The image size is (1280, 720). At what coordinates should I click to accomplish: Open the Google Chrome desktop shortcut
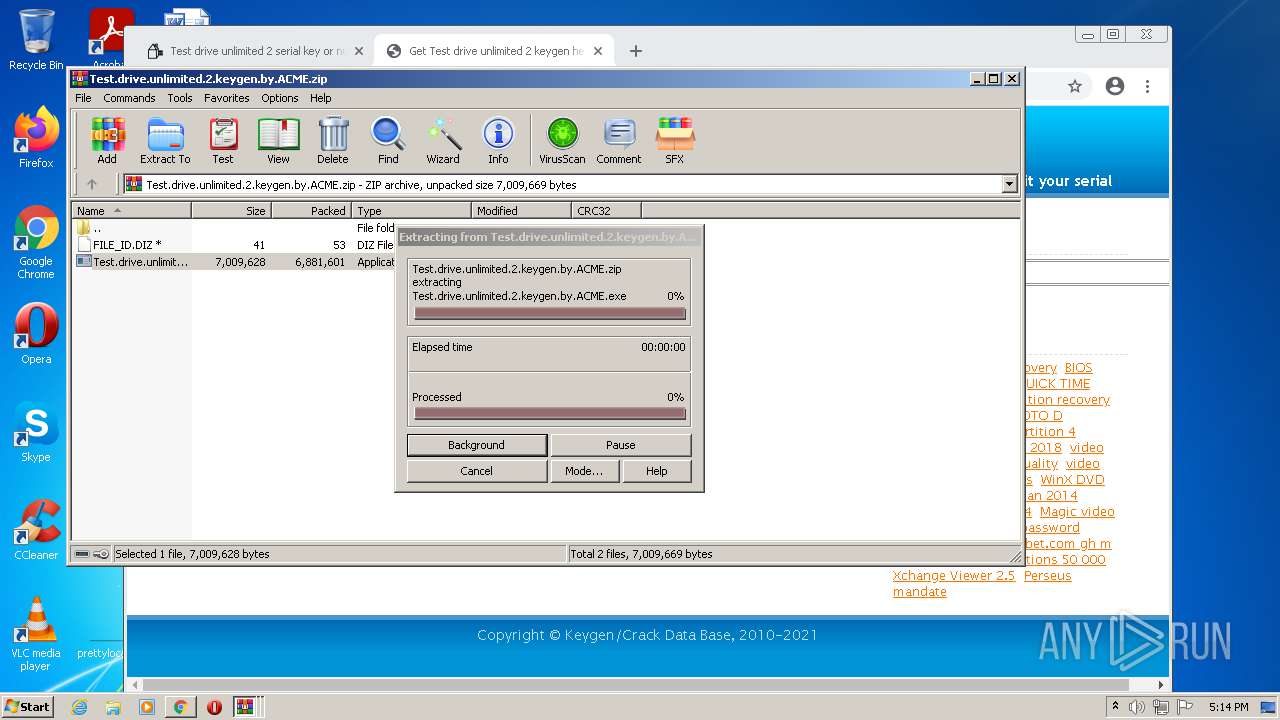point(36,243)
